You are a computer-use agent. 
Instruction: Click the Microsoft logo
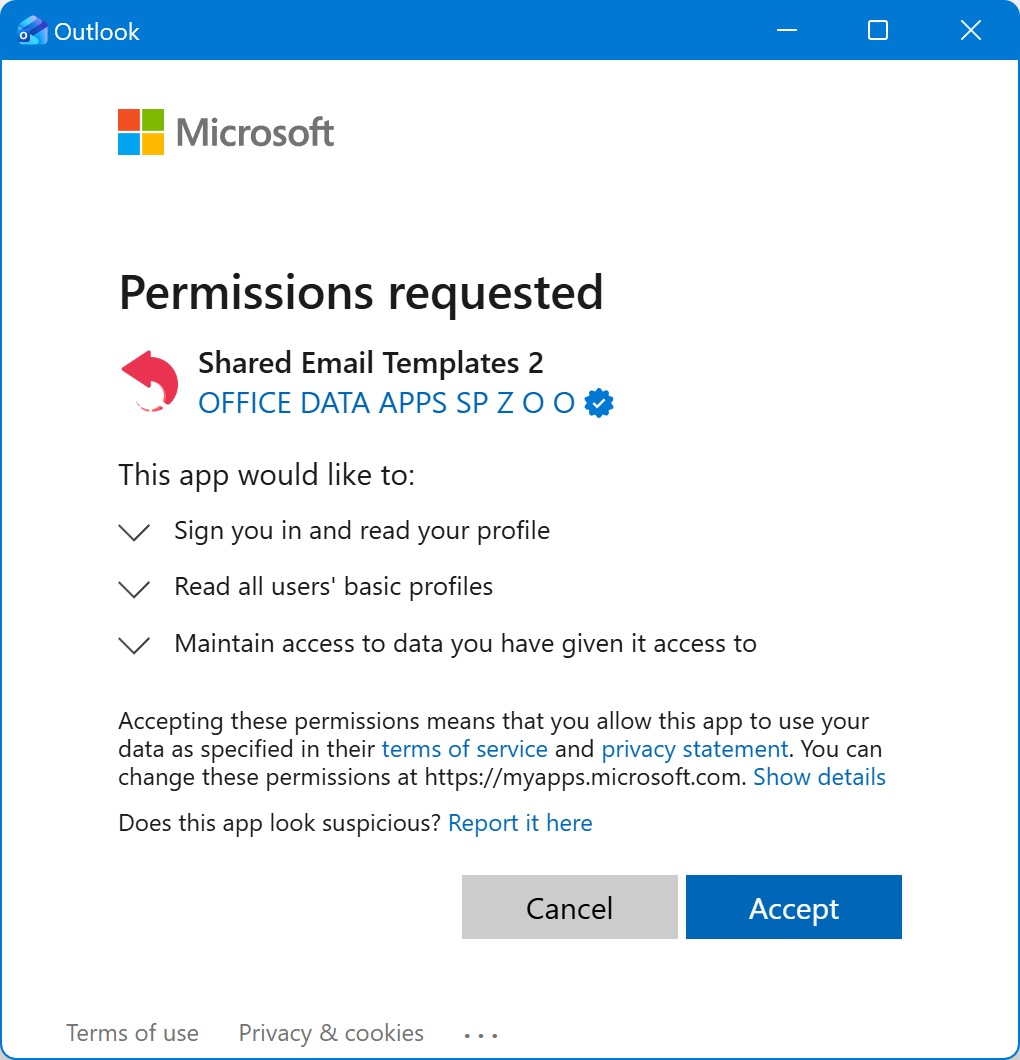click(225, 131)
